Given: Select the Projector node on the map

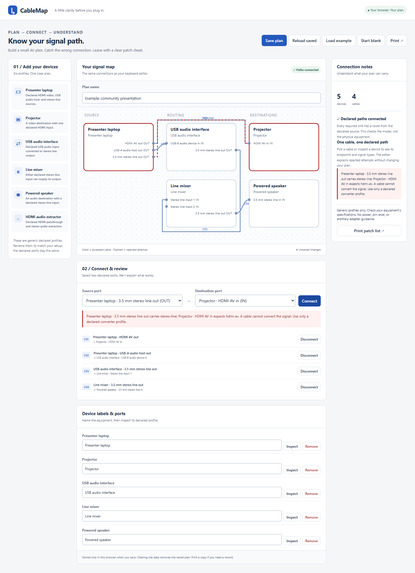Looking at the screenshot, I should pyautogui.click(x=284, y=147).
